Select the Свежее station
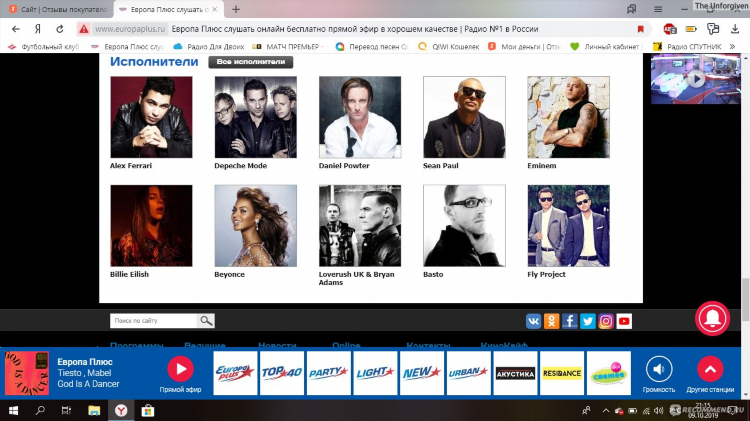Image resolution: width=750 pixels, height=421 pixels. pyautogui.click(x=608, y=373)
